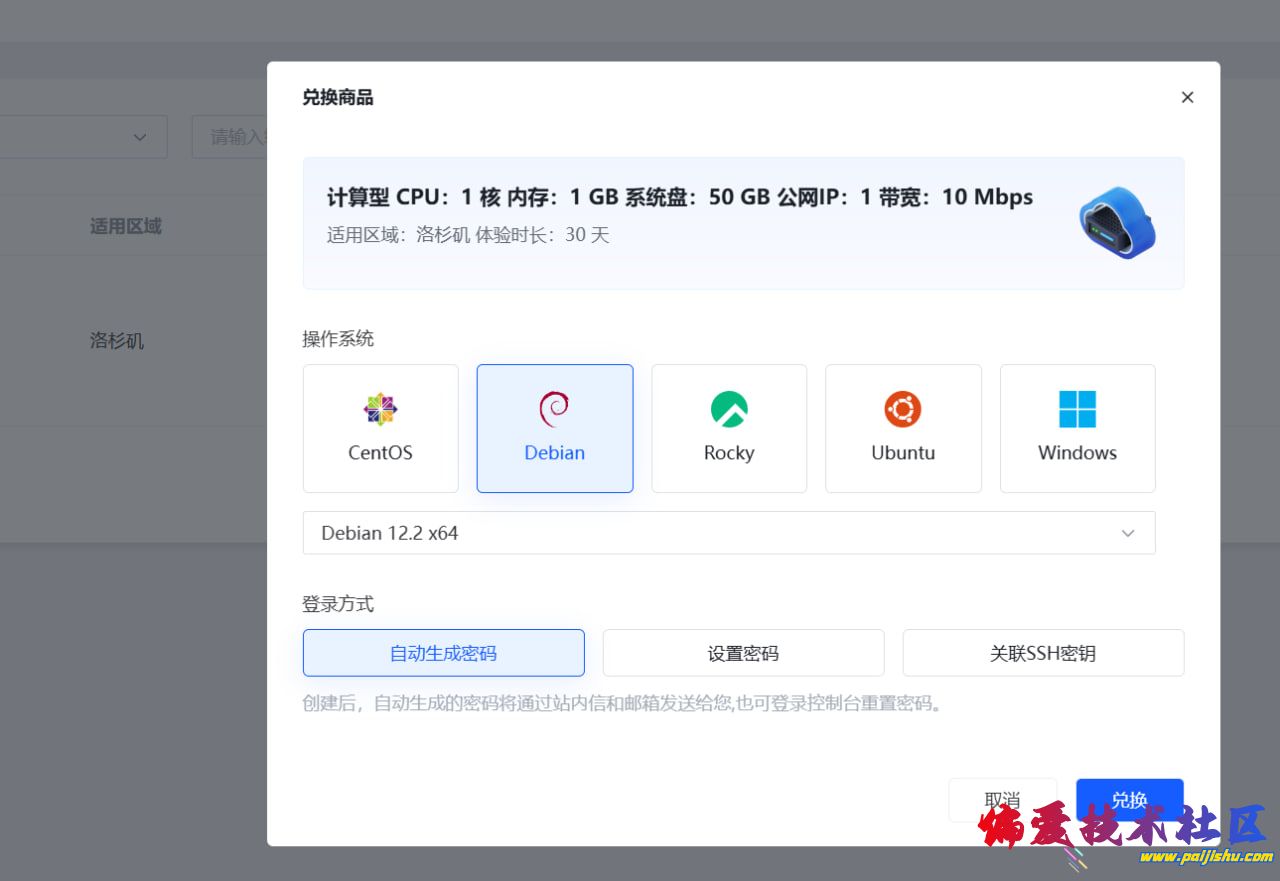Screen dimensions: 1280x881
Task: Choose 关联SSH密钥 login option
Action: [x=1043, y=653]
